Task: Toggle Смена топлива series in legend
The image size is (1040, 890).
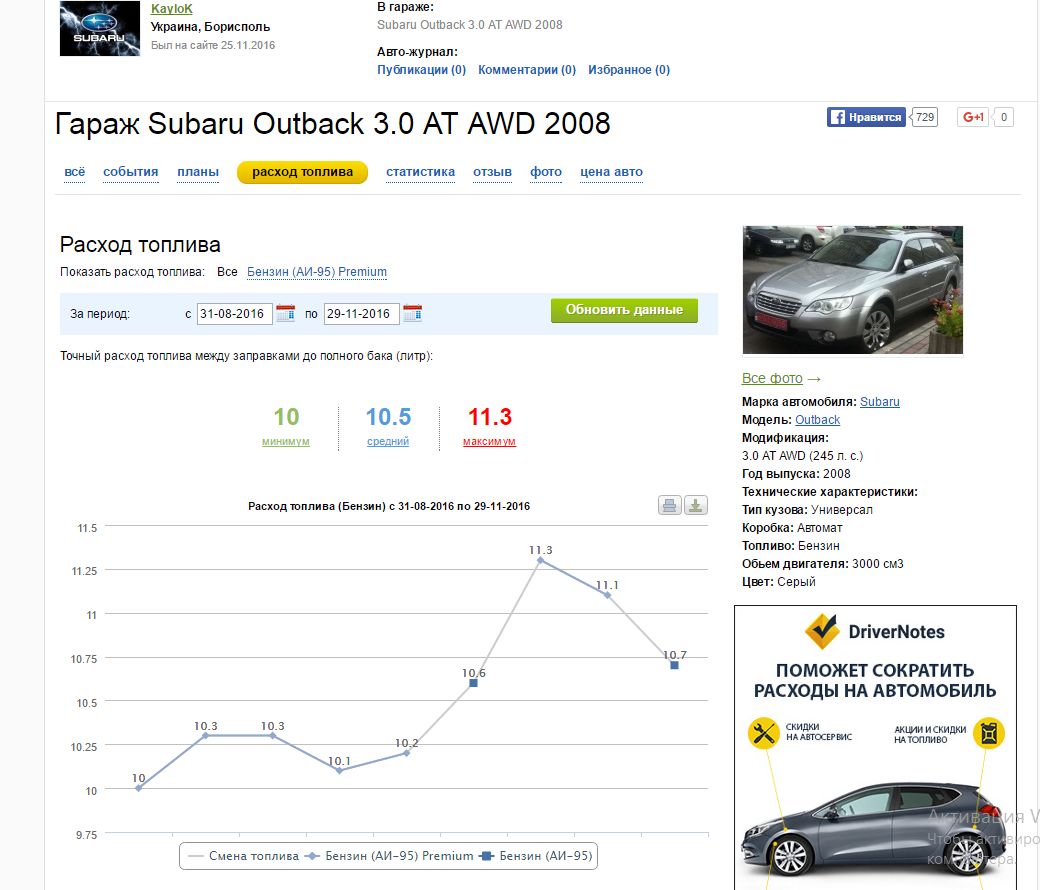Action: pos(243,856)
